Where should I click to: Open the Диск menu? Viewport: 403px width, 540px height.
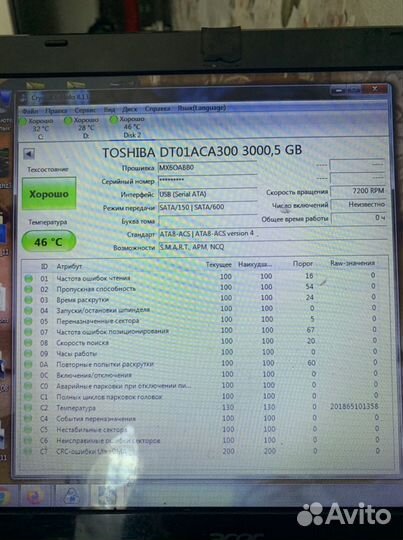[130, 109]
